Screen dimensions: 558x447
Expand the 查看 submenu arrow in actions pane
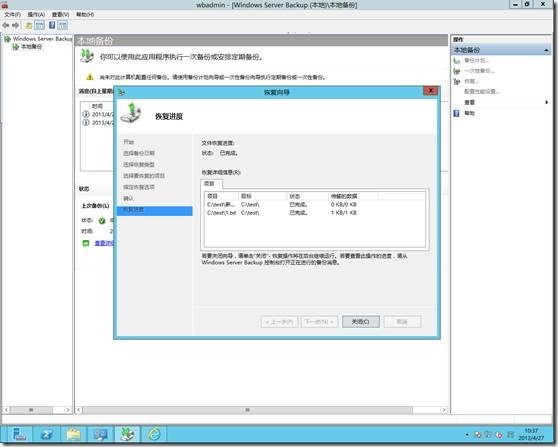547,102
